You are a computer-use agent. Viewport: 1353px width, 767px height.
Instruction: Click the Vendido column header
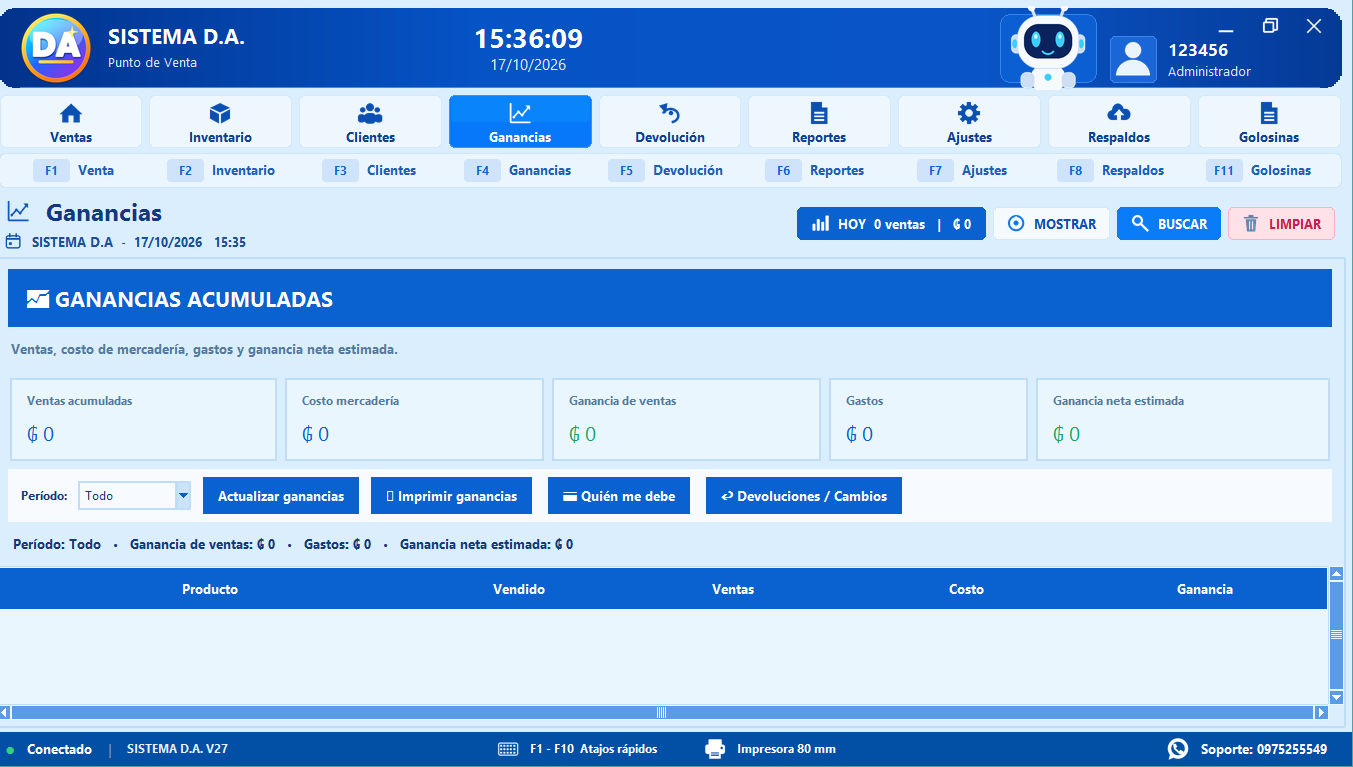coord(519,589)
